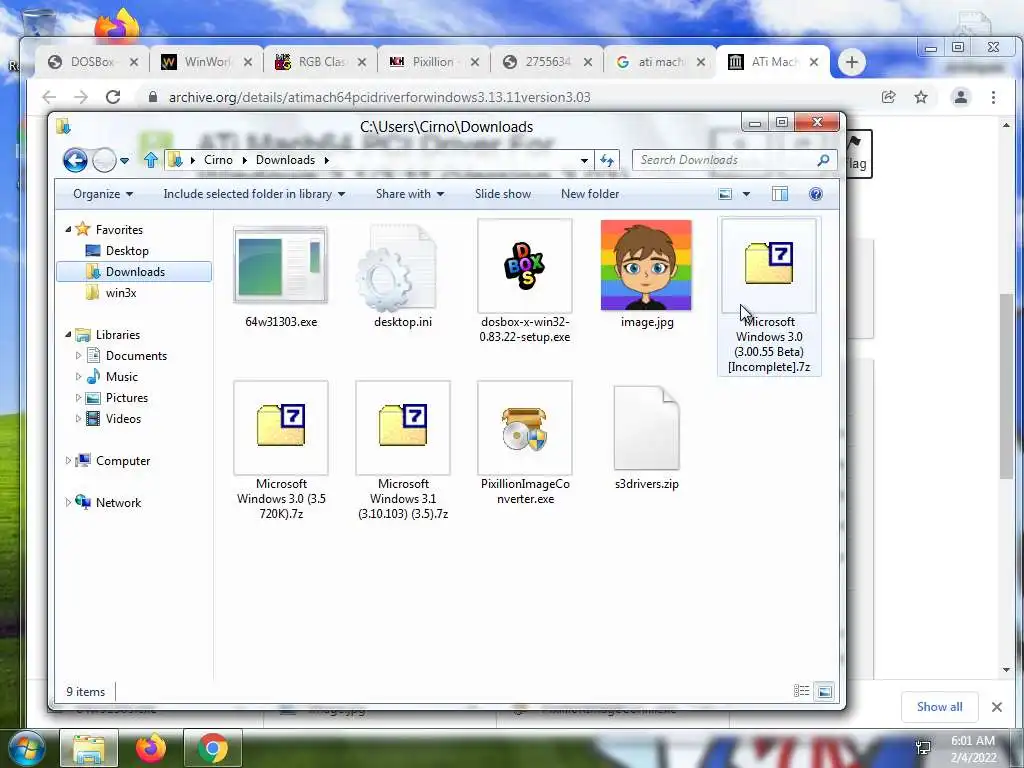Image resolution: width=1024 pixels, height=768 pixels.
Task: Switch to details view in status bar
Action: [x=801, y=691]
